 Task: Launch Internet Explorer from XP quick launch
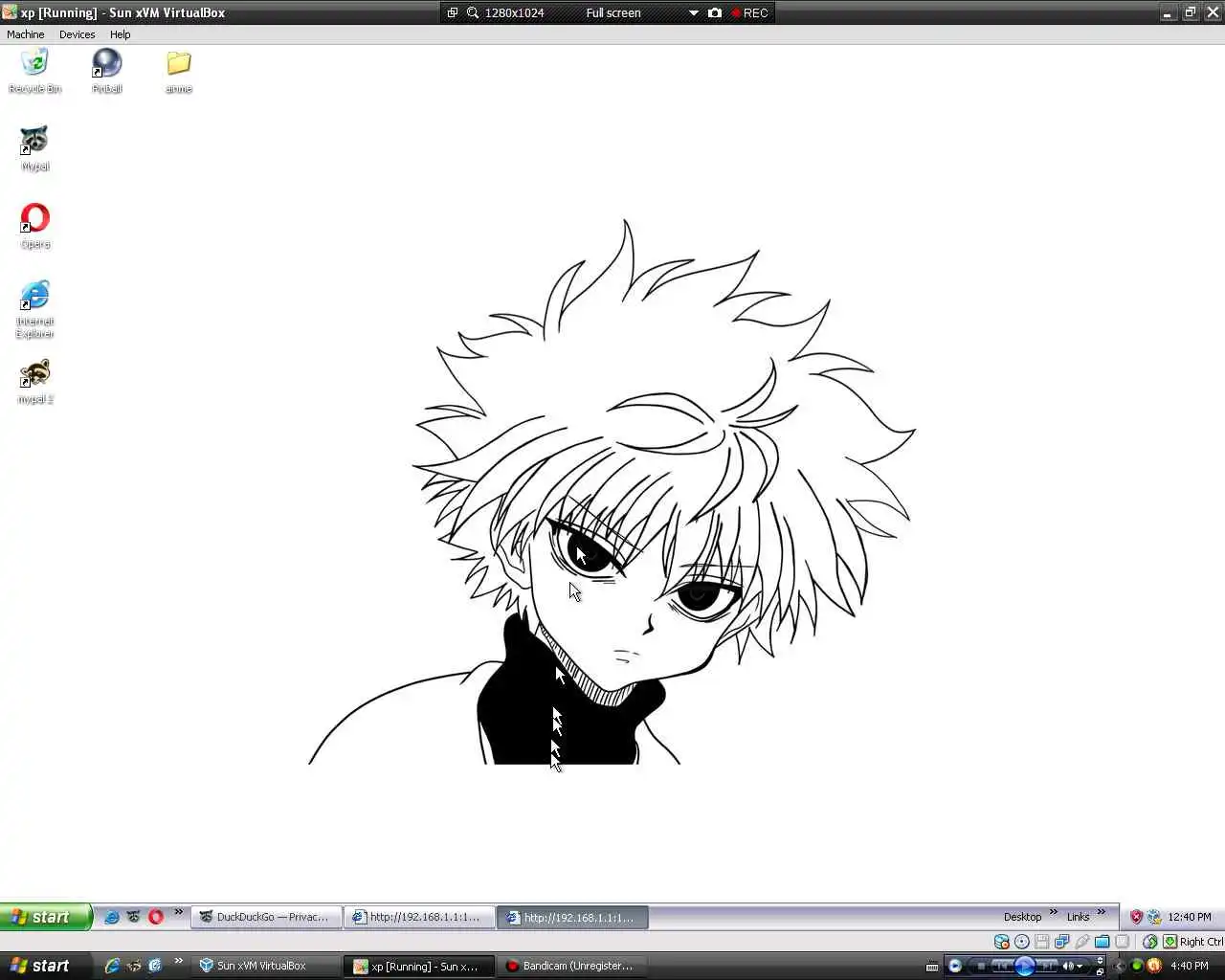tap(111, 917)
